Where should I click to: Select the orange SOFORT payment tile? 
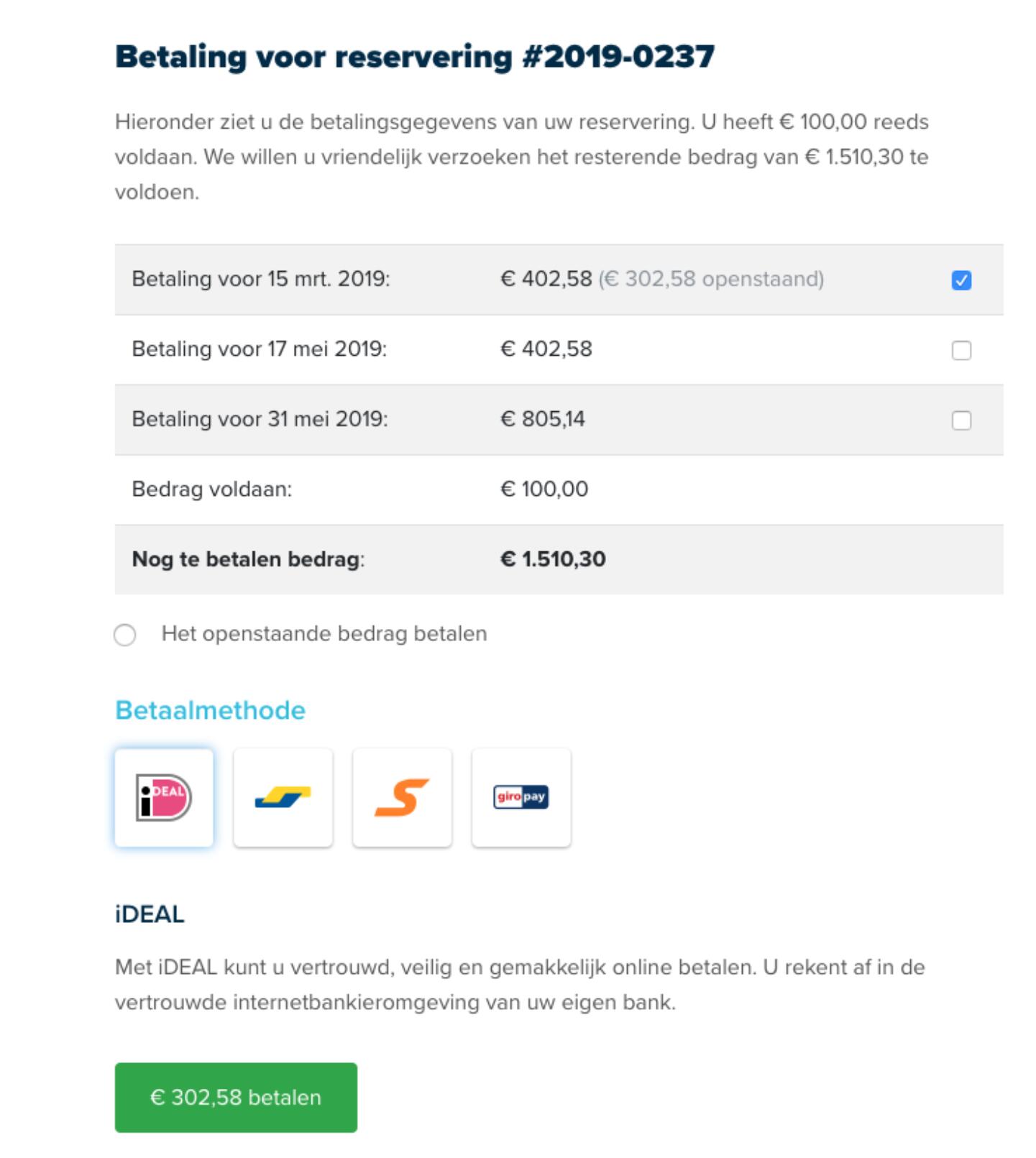click(x=402, y=797)
